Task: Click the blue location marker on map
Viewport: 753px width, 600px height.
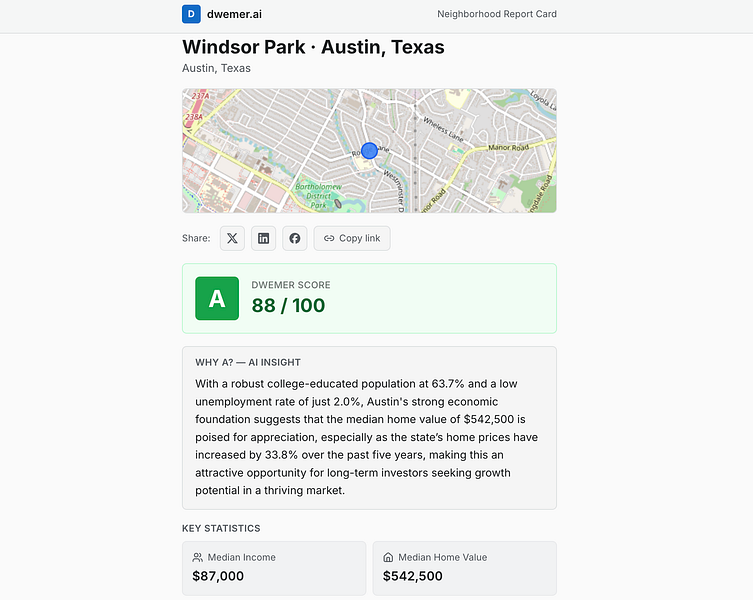Action: click(369, 150)
